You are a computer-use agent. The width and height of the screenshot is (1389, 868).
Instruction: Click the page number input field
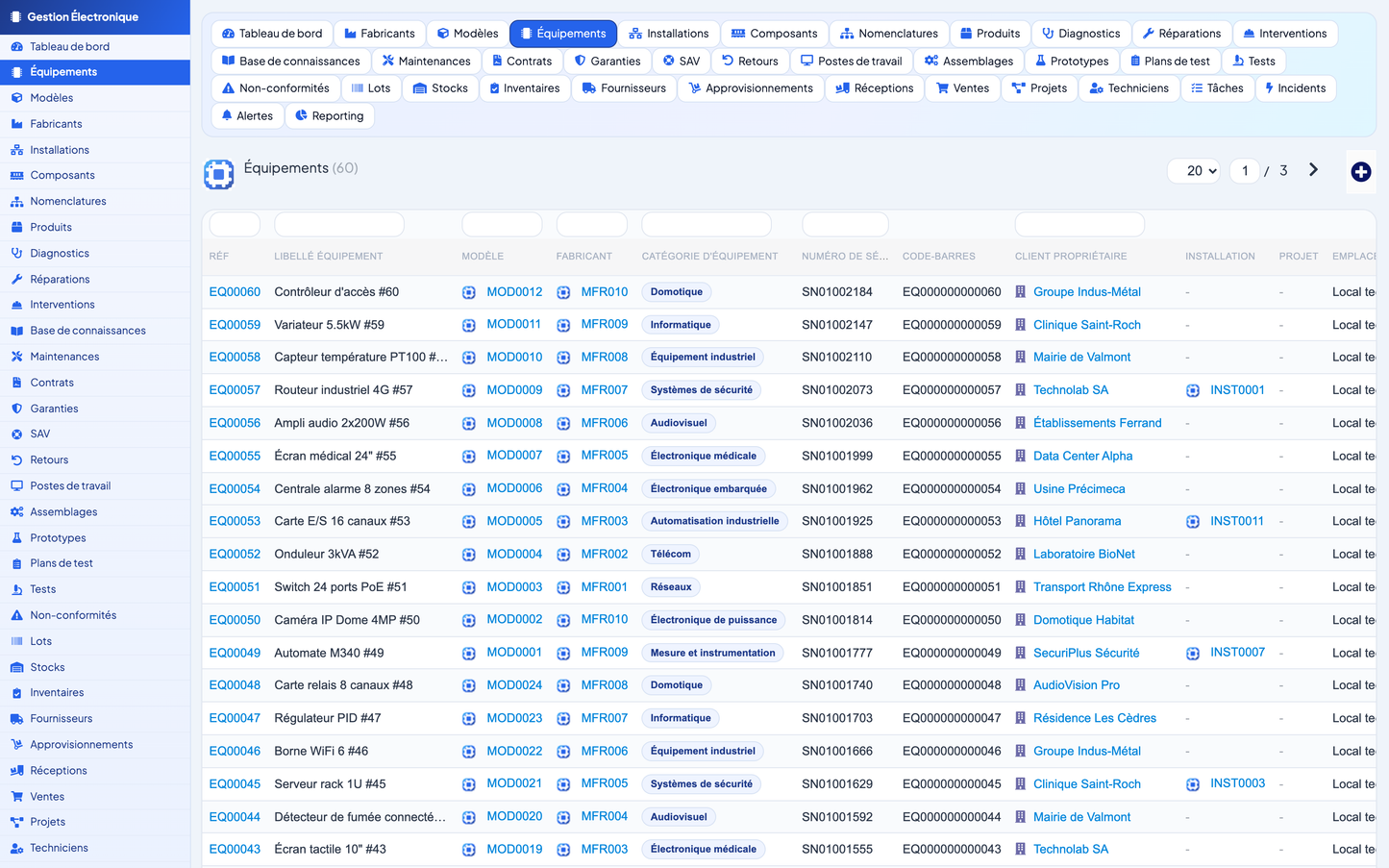pyautogui.click(x=1244, y=170)
